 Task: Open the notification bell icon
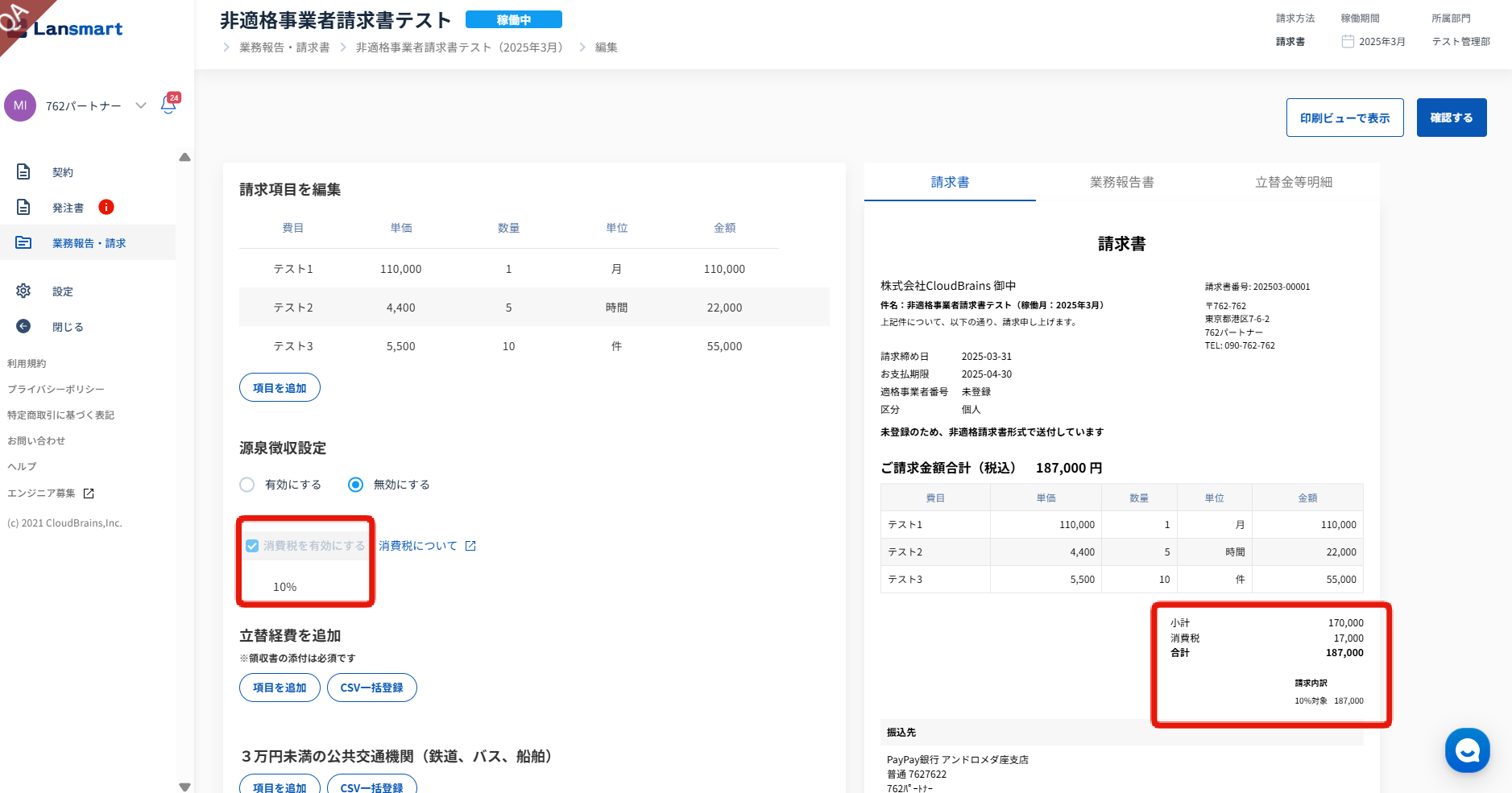168,105
